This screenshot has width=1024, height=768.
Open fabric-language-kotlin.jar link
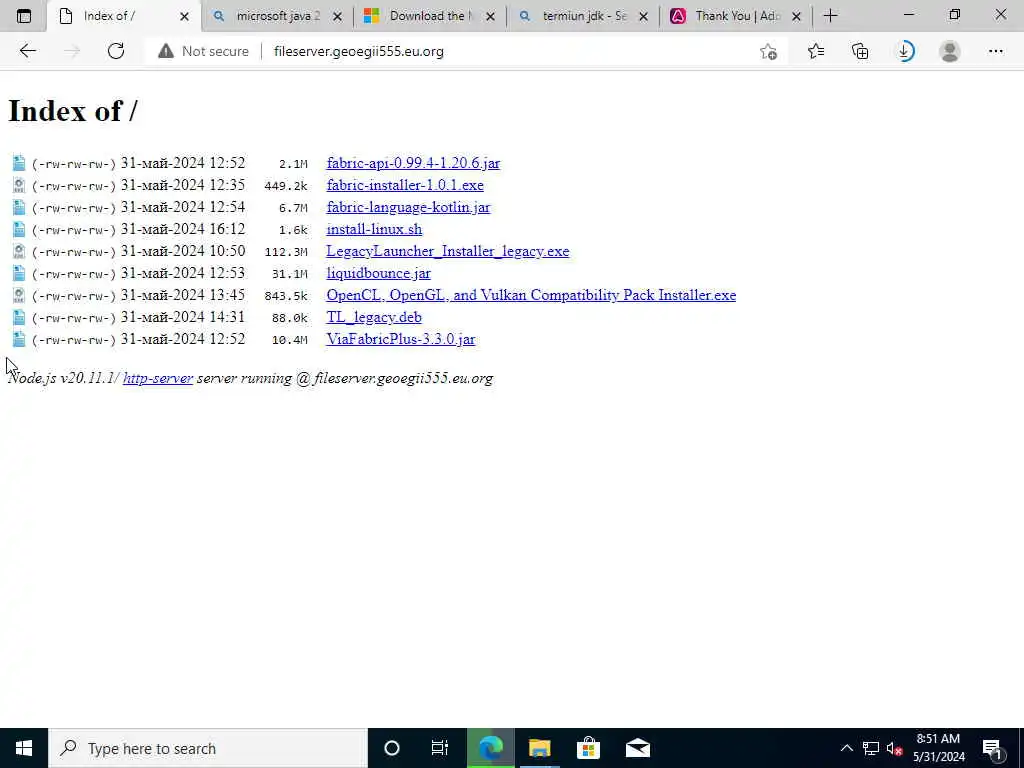(408, 207)
